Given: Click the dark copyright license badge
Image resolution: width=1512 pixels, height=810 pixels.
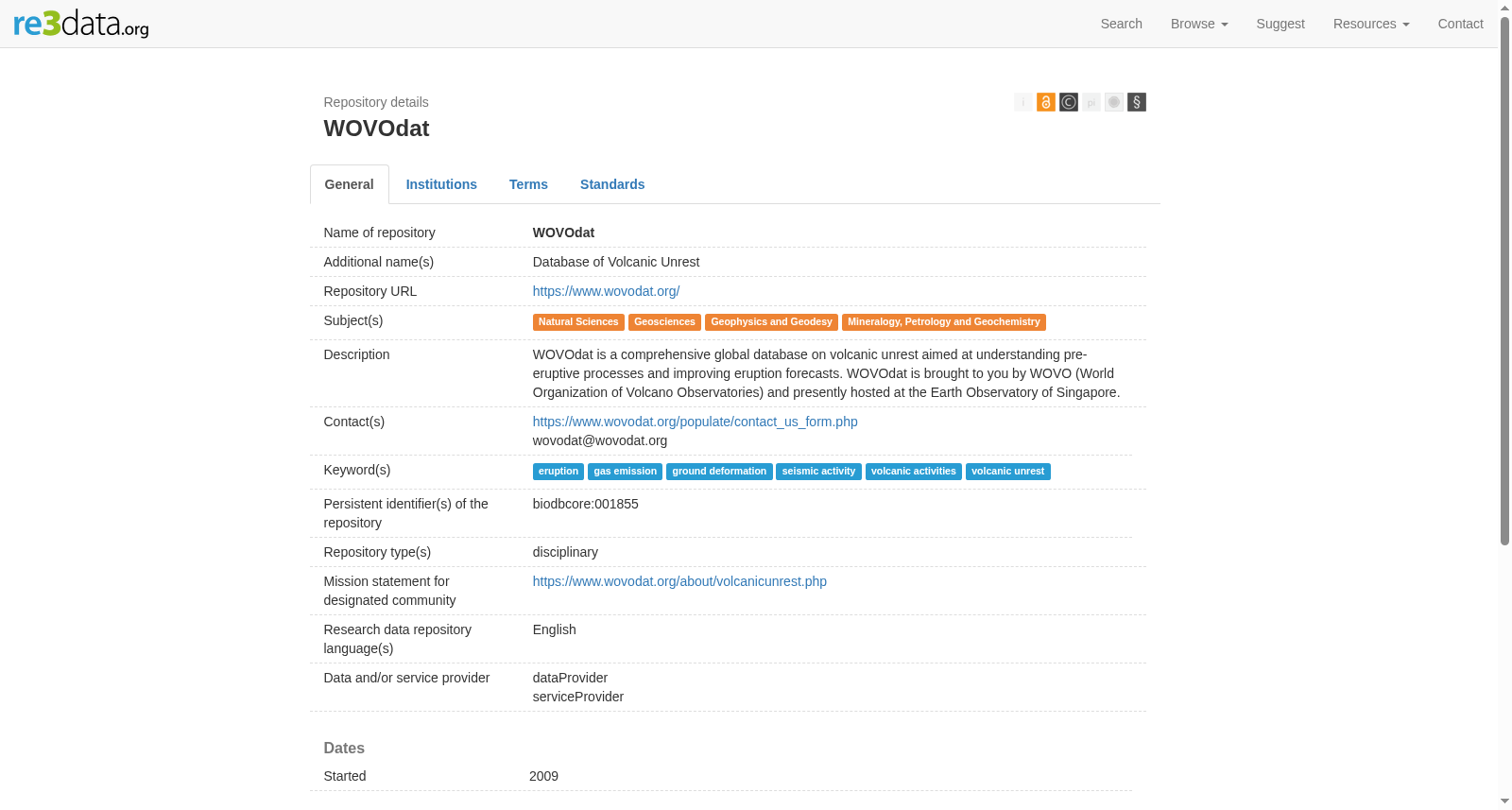Looking at the screenshot, I should coord(1069,102).
